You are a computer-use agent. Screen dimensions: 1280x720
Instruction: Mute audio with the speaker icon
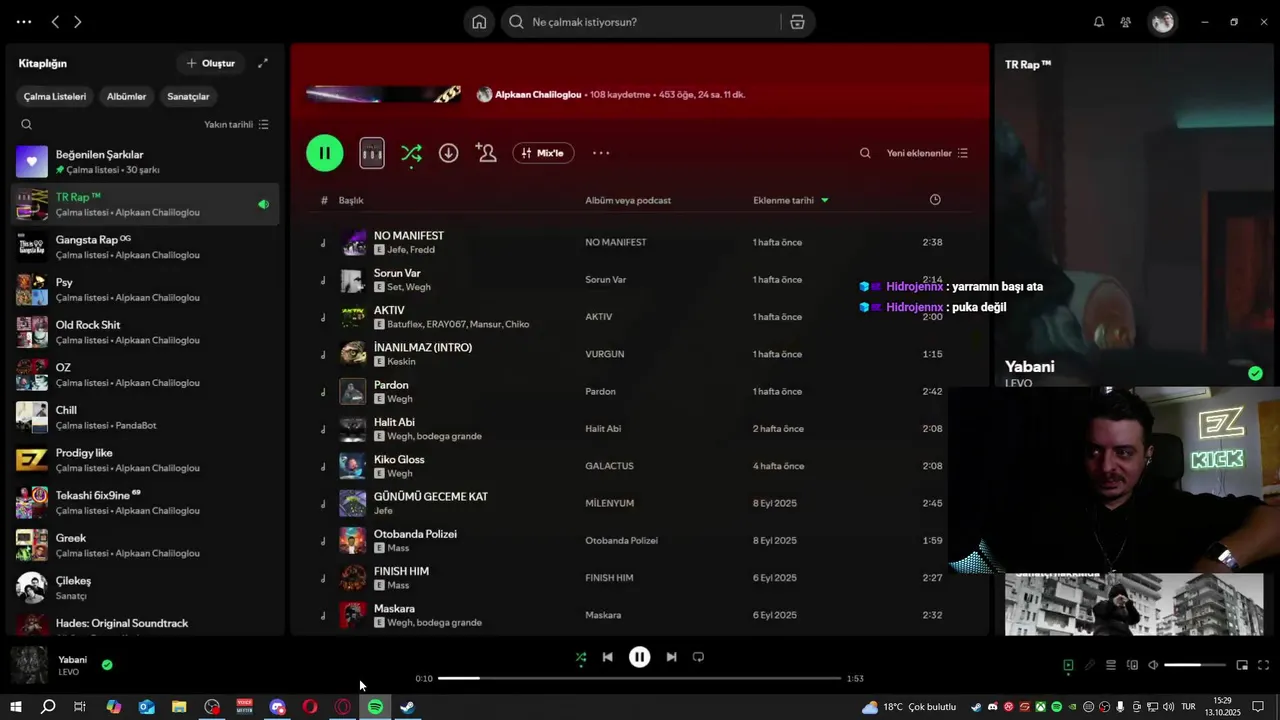pos(1153,665)
